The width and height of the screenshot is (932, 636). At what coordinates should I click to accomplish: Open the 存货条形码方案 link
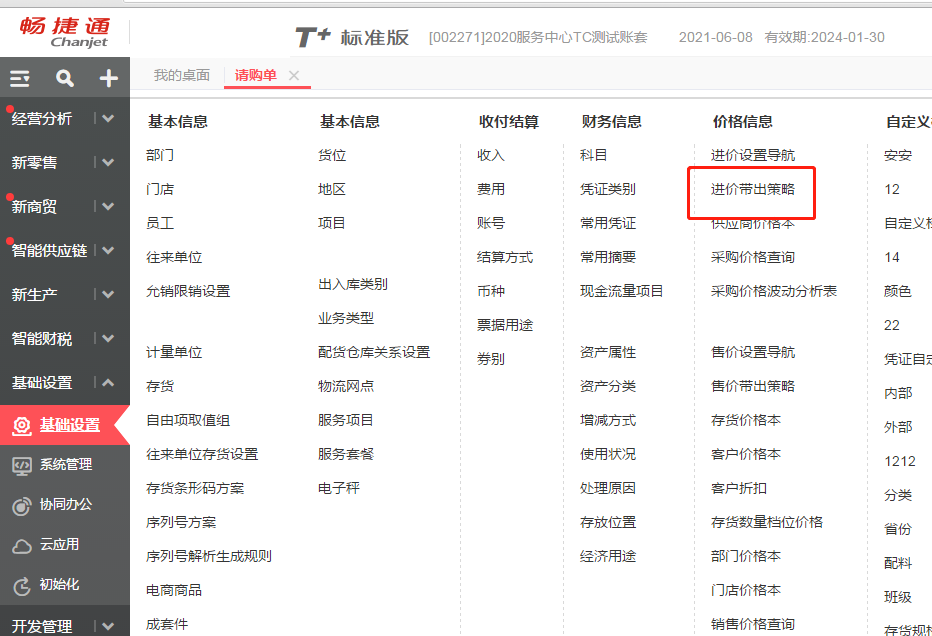(195, 489)
